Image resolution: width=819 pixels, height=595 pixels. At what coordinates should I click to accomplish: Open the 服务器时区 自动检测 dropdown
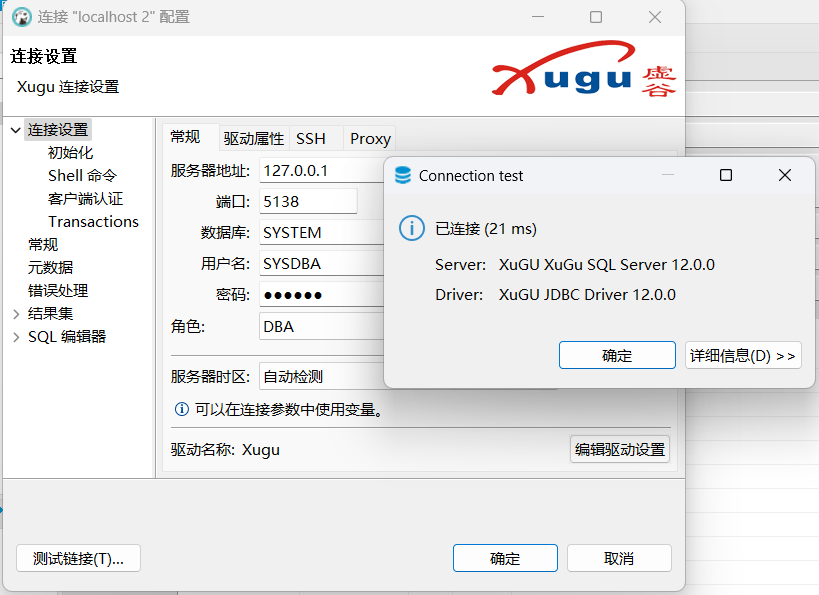[321, 377]
